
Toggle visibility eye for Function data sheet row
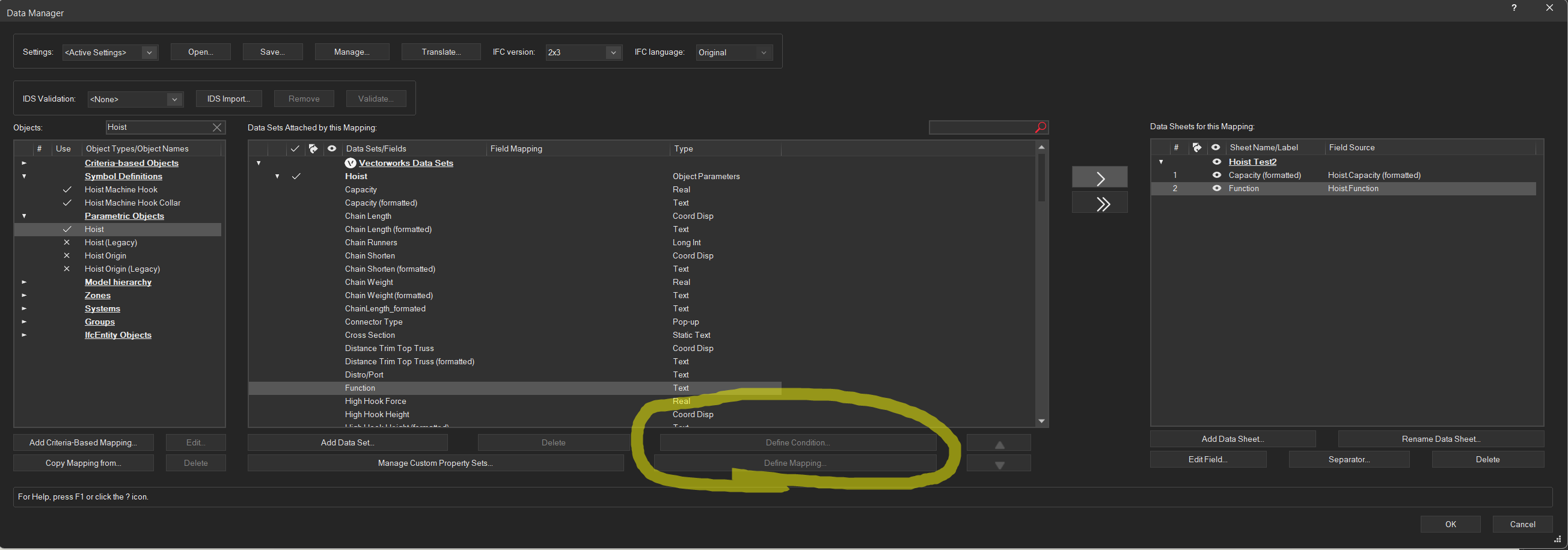click(1216, 189)
